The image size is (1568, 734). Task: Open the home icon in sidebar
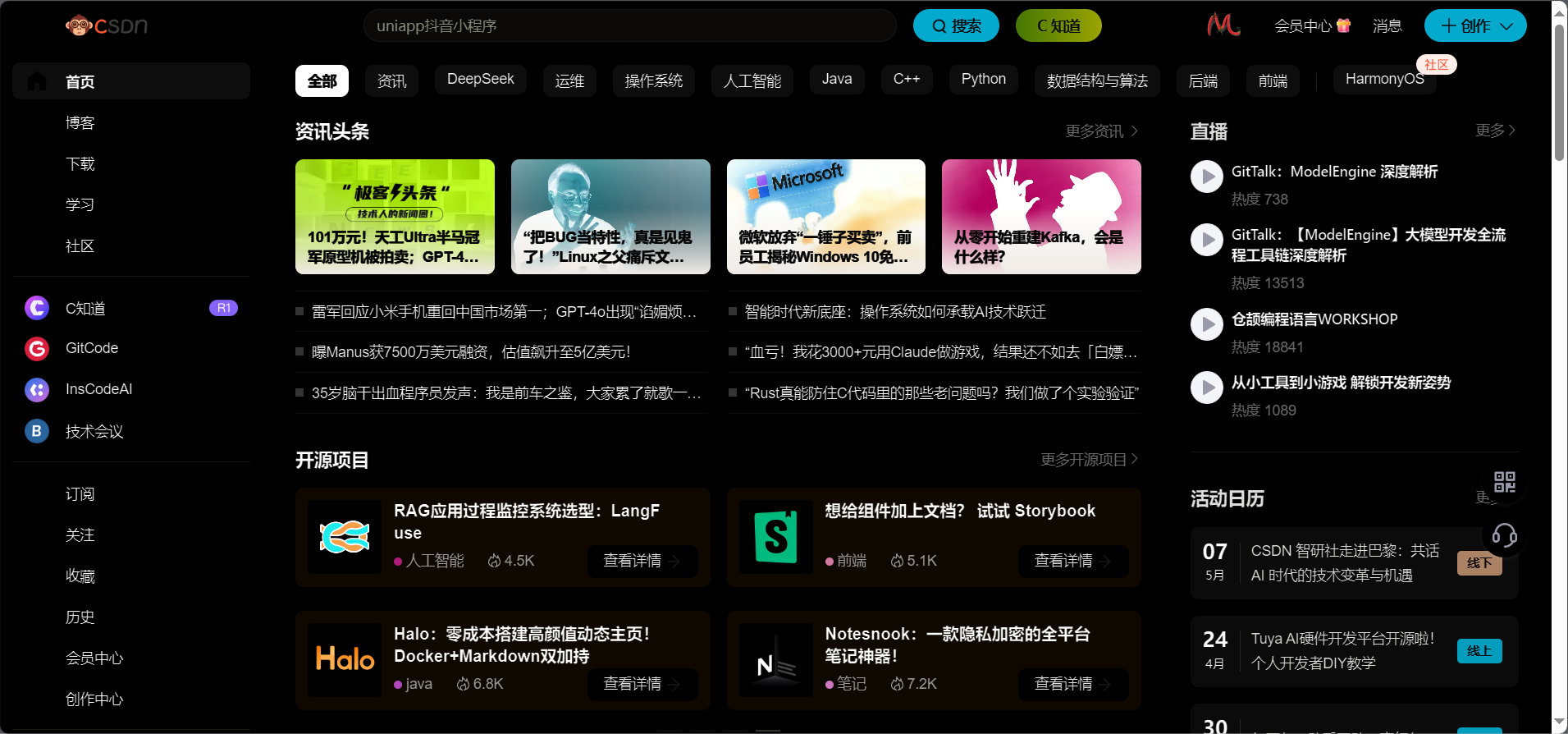(36, 81)
